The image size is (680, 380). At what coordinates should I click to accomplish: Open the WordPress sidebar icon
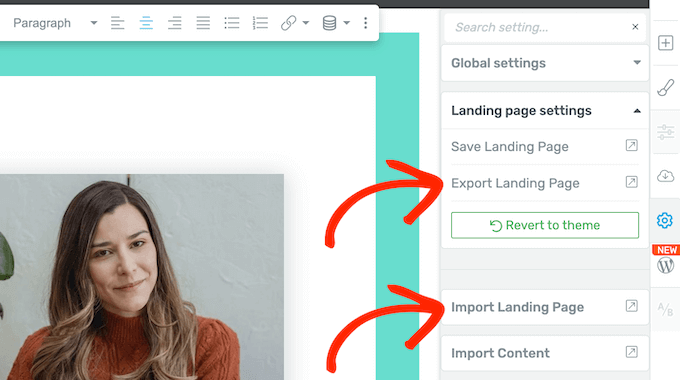pyautogui.click(x=665, y=265)
